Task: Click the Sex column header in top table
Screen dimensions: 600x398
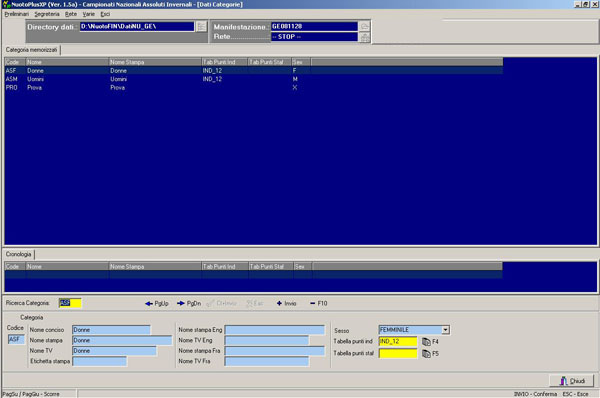Action: [x=301, y=62]
